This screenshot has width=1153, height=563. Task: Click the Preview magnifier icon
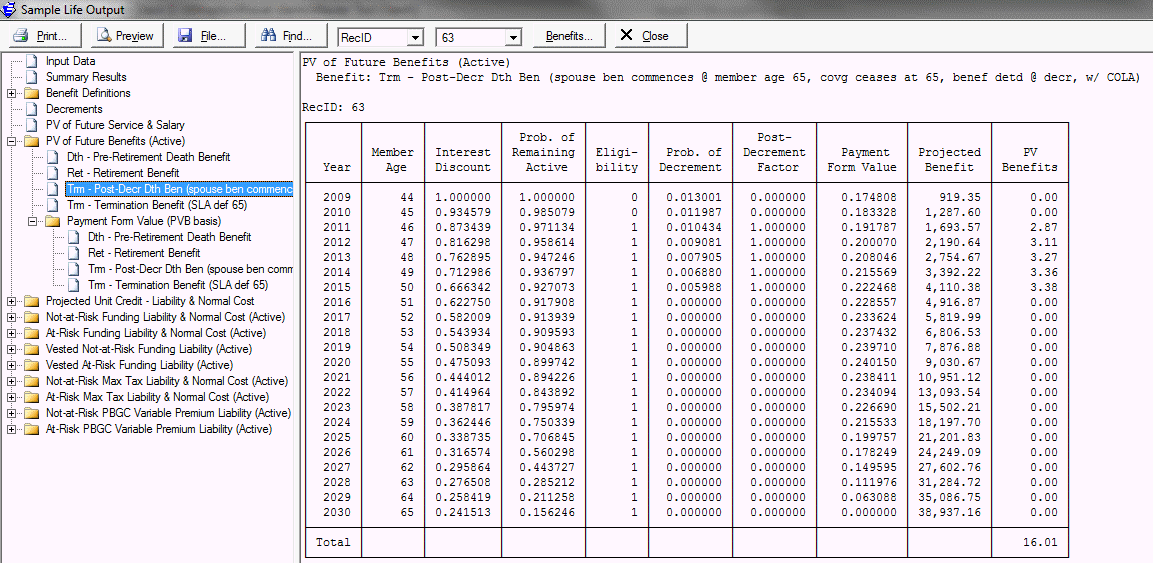[103, 36]
